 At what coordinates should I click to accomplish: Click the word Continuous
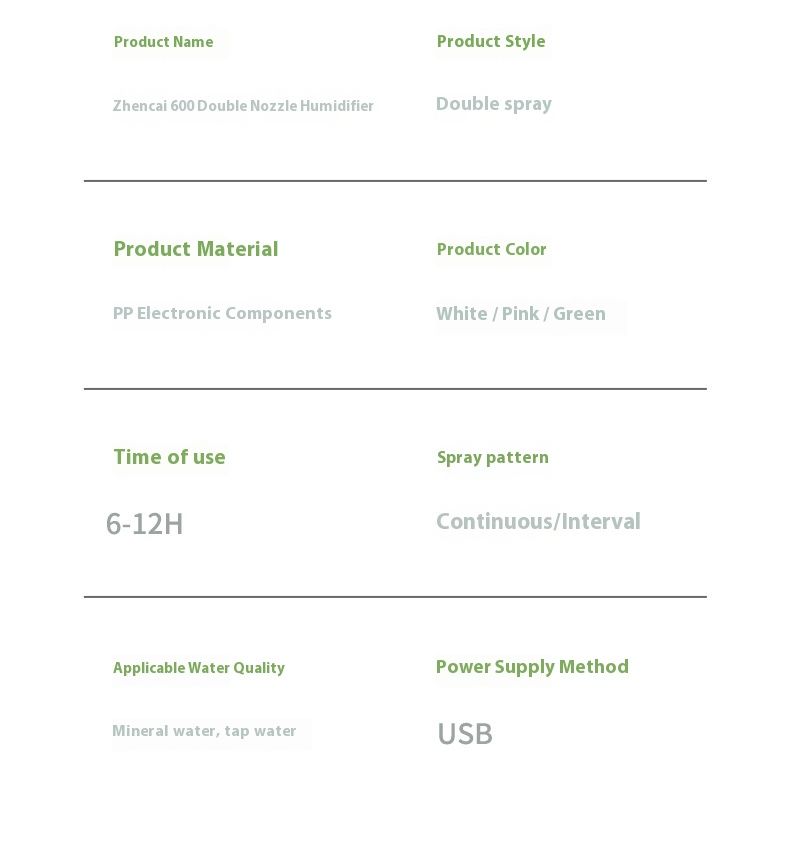[495, 522]
